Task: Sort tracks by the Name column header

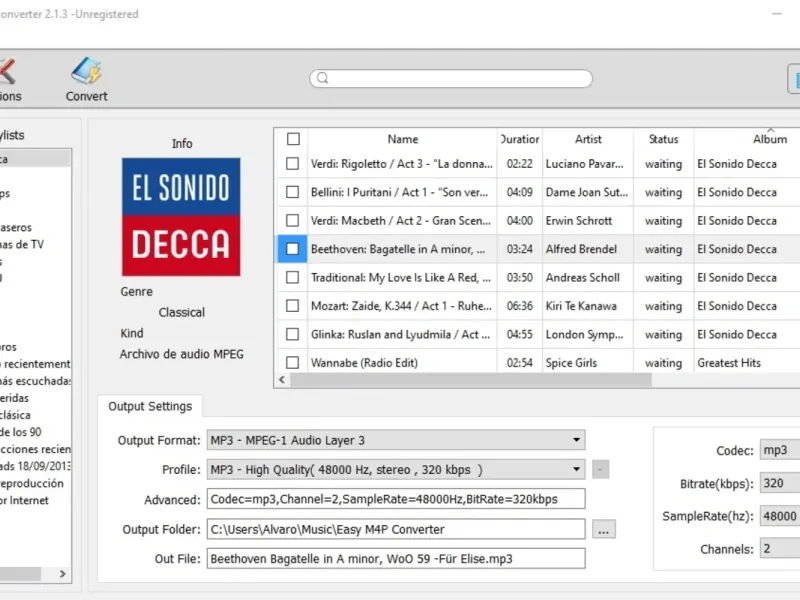Action: point(402,140)
